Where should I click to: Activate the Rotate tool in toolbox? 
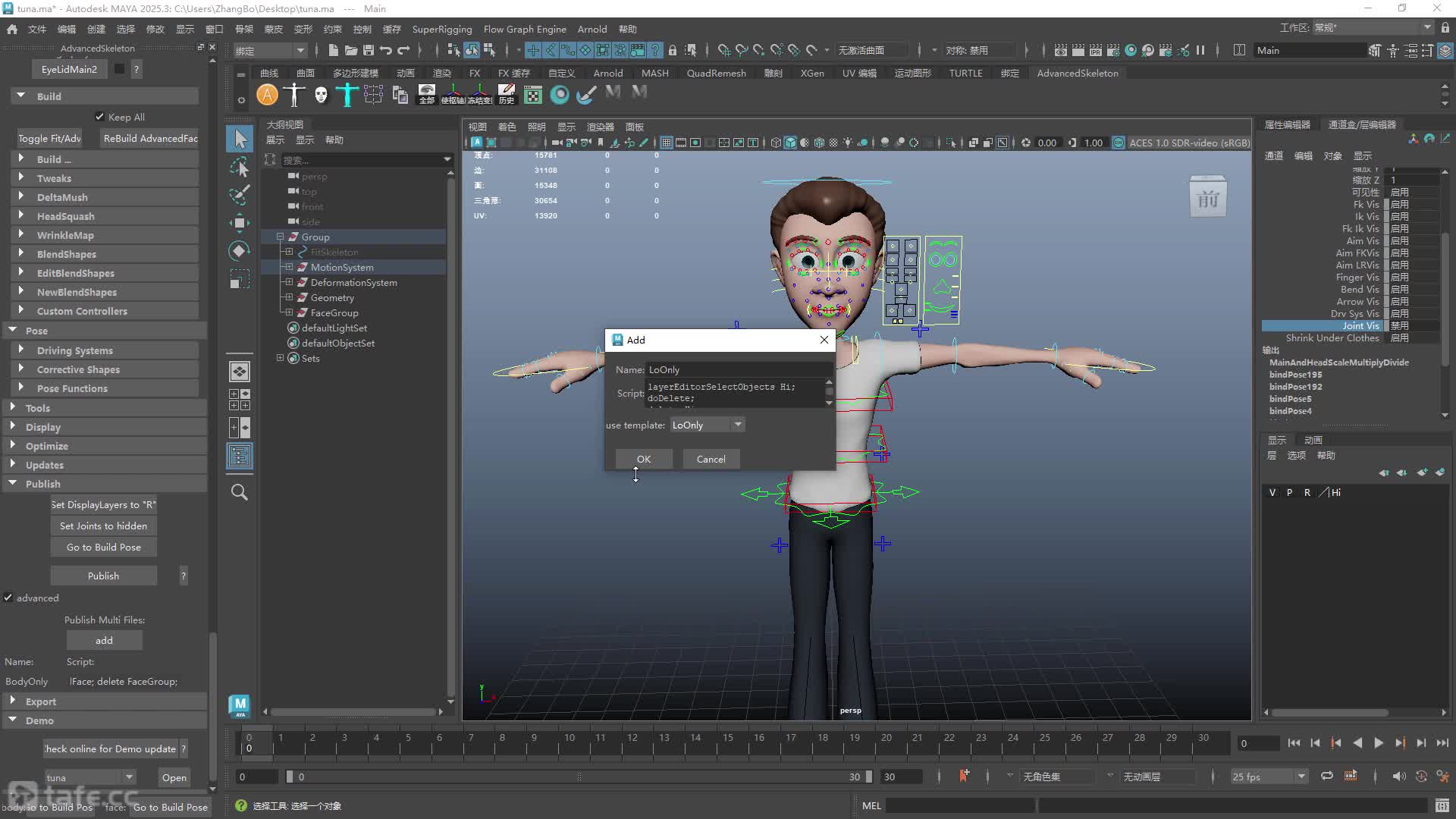click(x=240, y=251)
